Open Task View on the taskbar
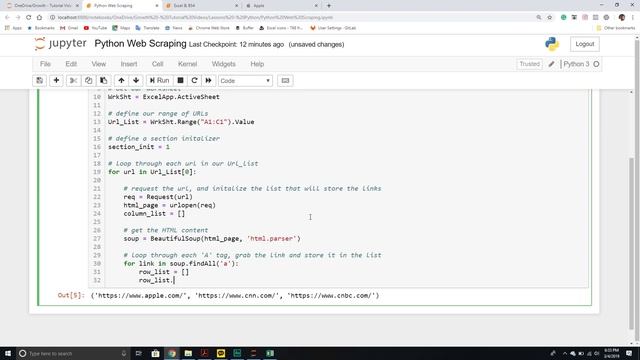Screen dimensions: 640x360 [x=138, y=353]
